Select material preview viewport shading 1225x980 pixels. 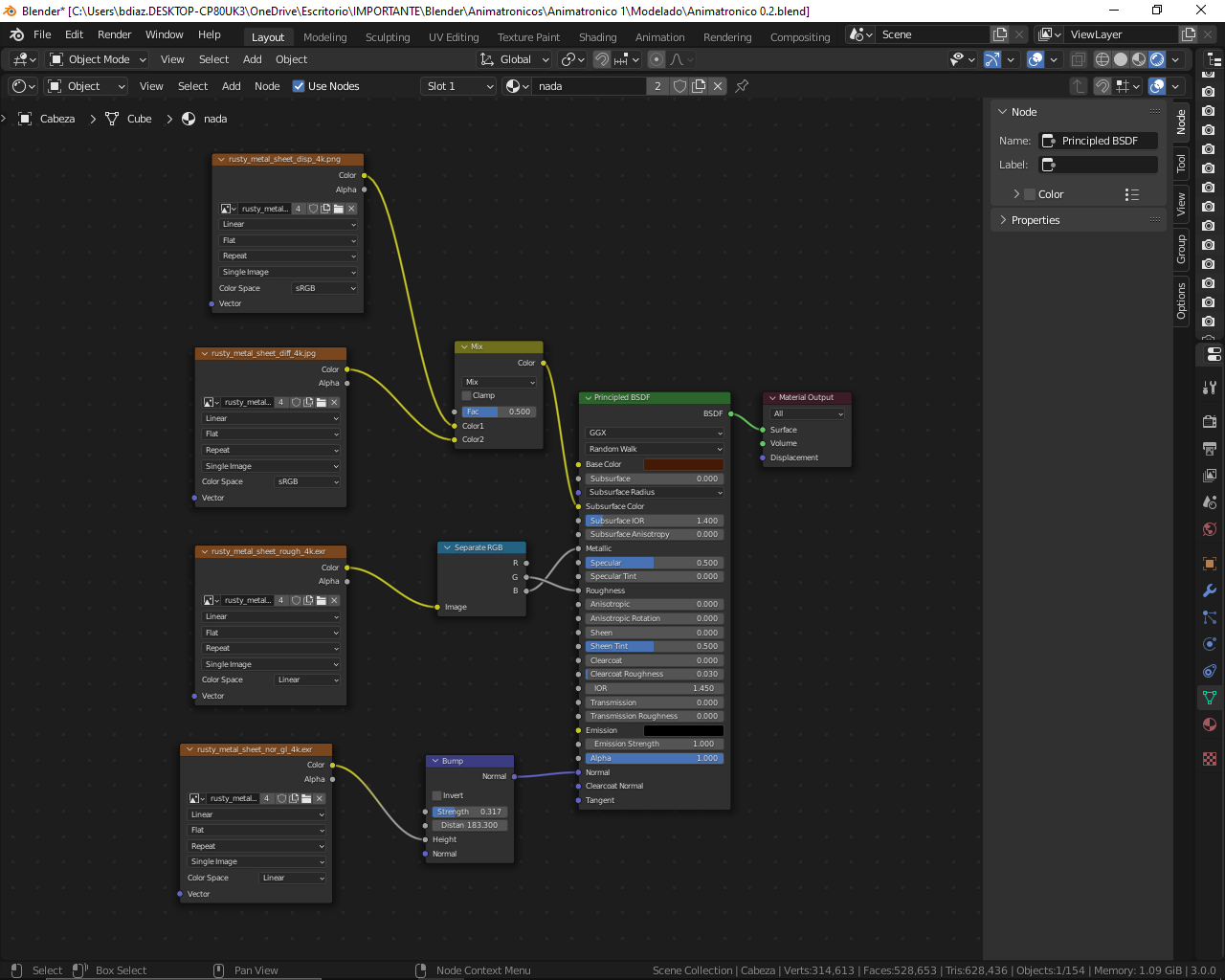[1139, 59]
